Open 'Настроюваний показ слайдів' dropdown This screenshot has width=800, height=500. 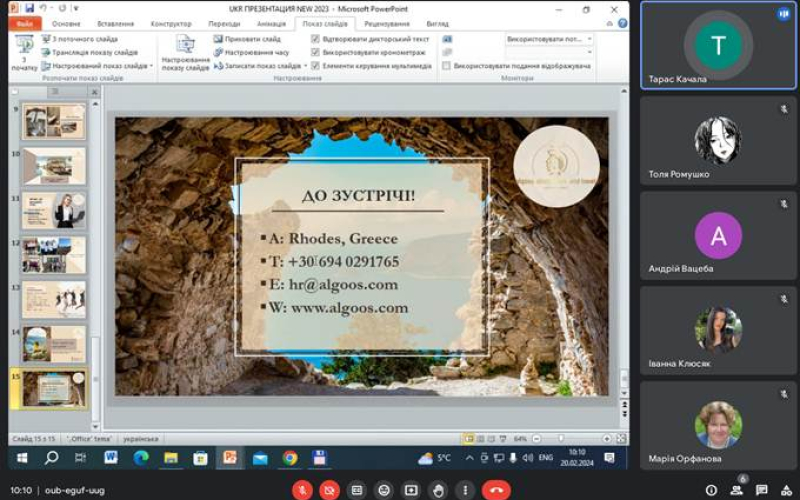(x=97, y=66)
